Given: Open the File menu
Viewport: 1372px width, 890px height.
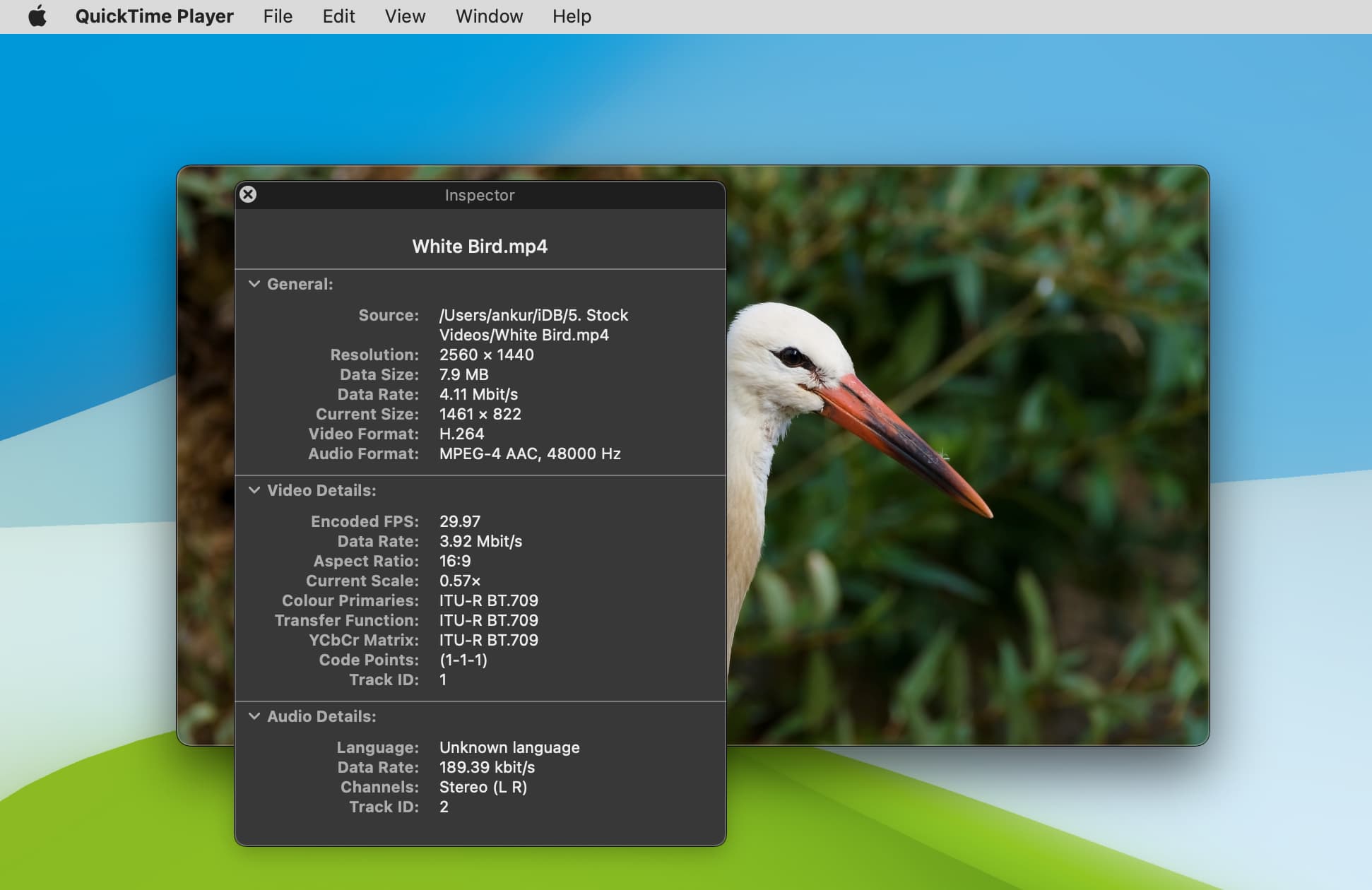Looking at the screenshot, I should (x=278, y=16).
